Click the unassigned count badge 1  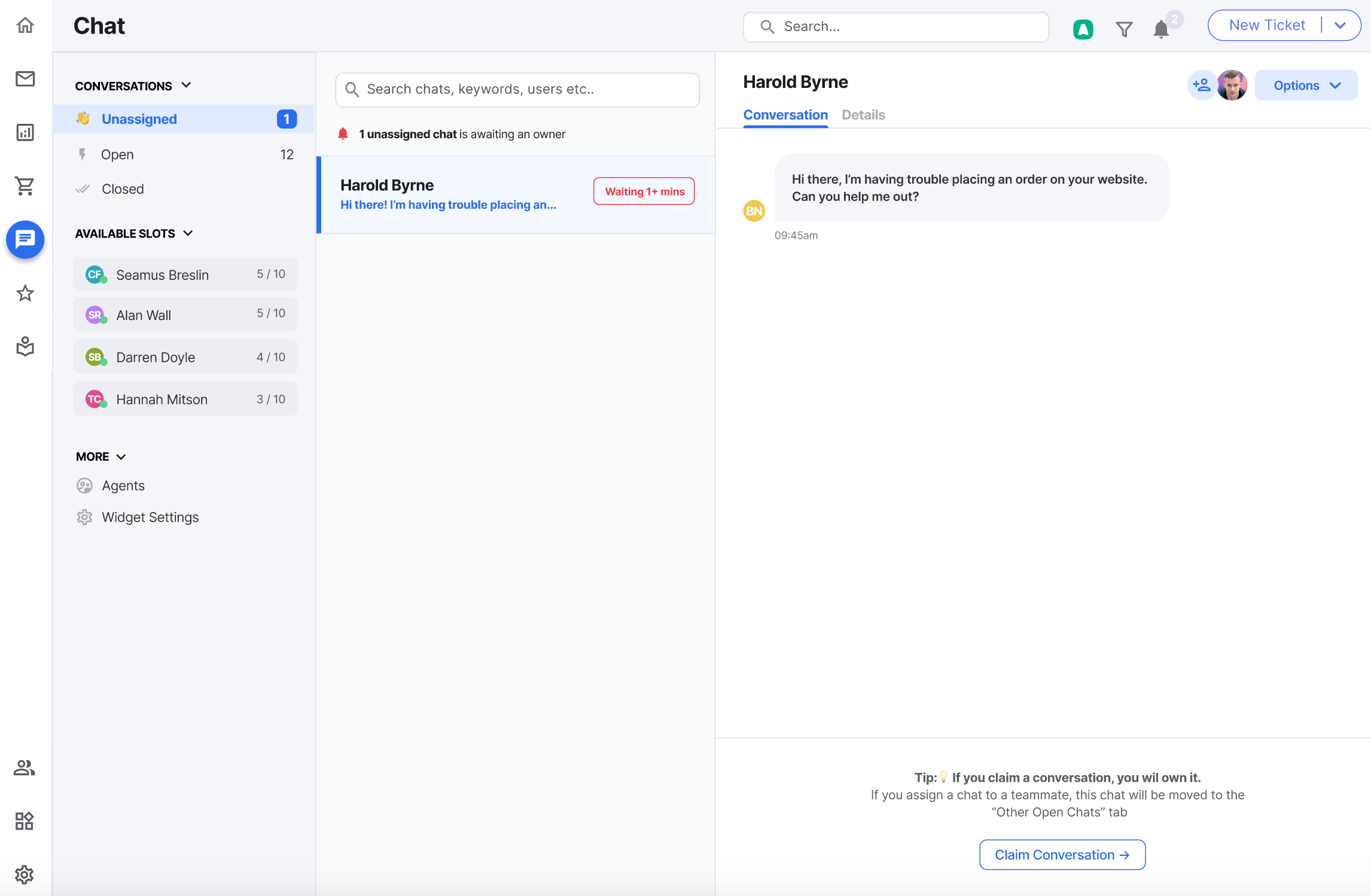(x=287, y=119)
